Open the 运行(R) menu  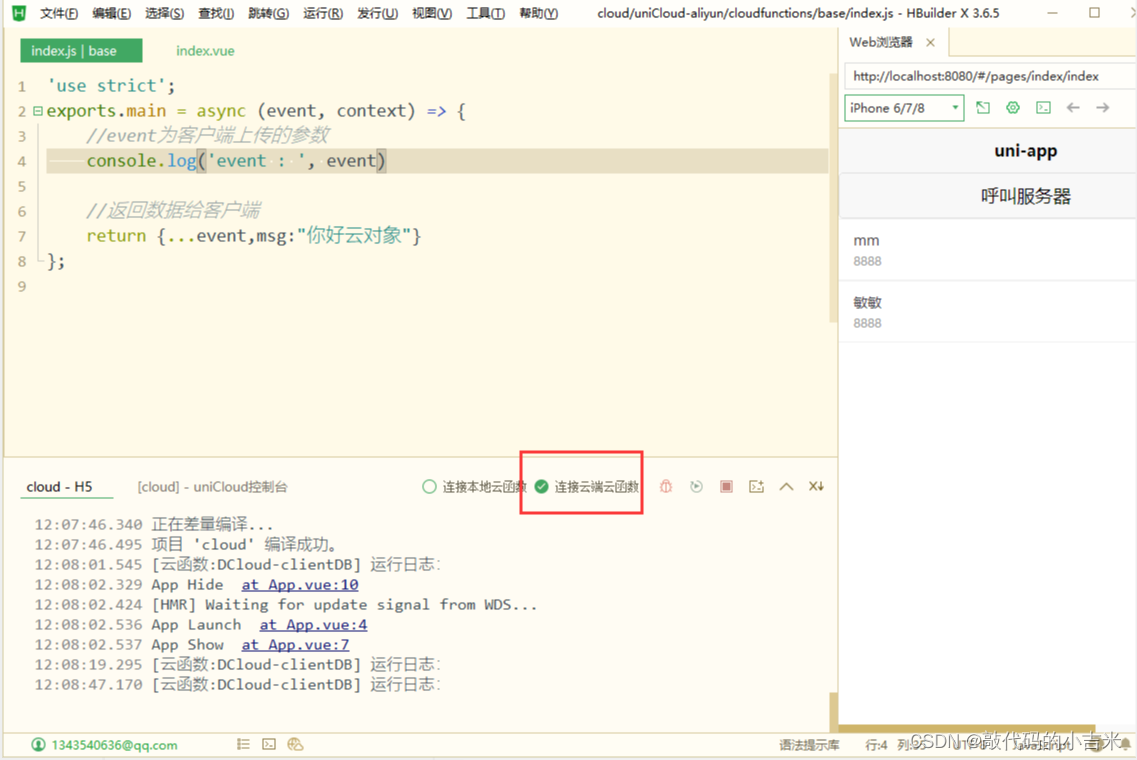coord(323,13)
